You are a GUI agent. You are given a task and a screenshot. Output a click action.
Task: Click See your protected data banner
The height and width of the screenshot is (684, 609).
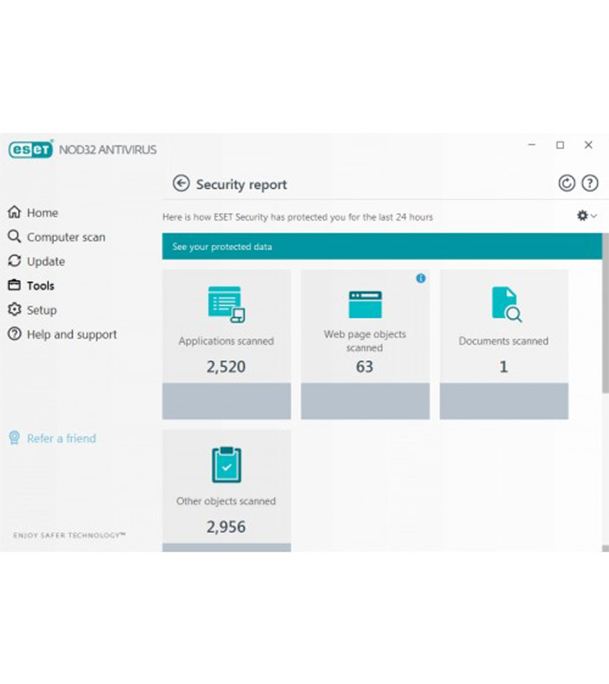coord(382,246)
